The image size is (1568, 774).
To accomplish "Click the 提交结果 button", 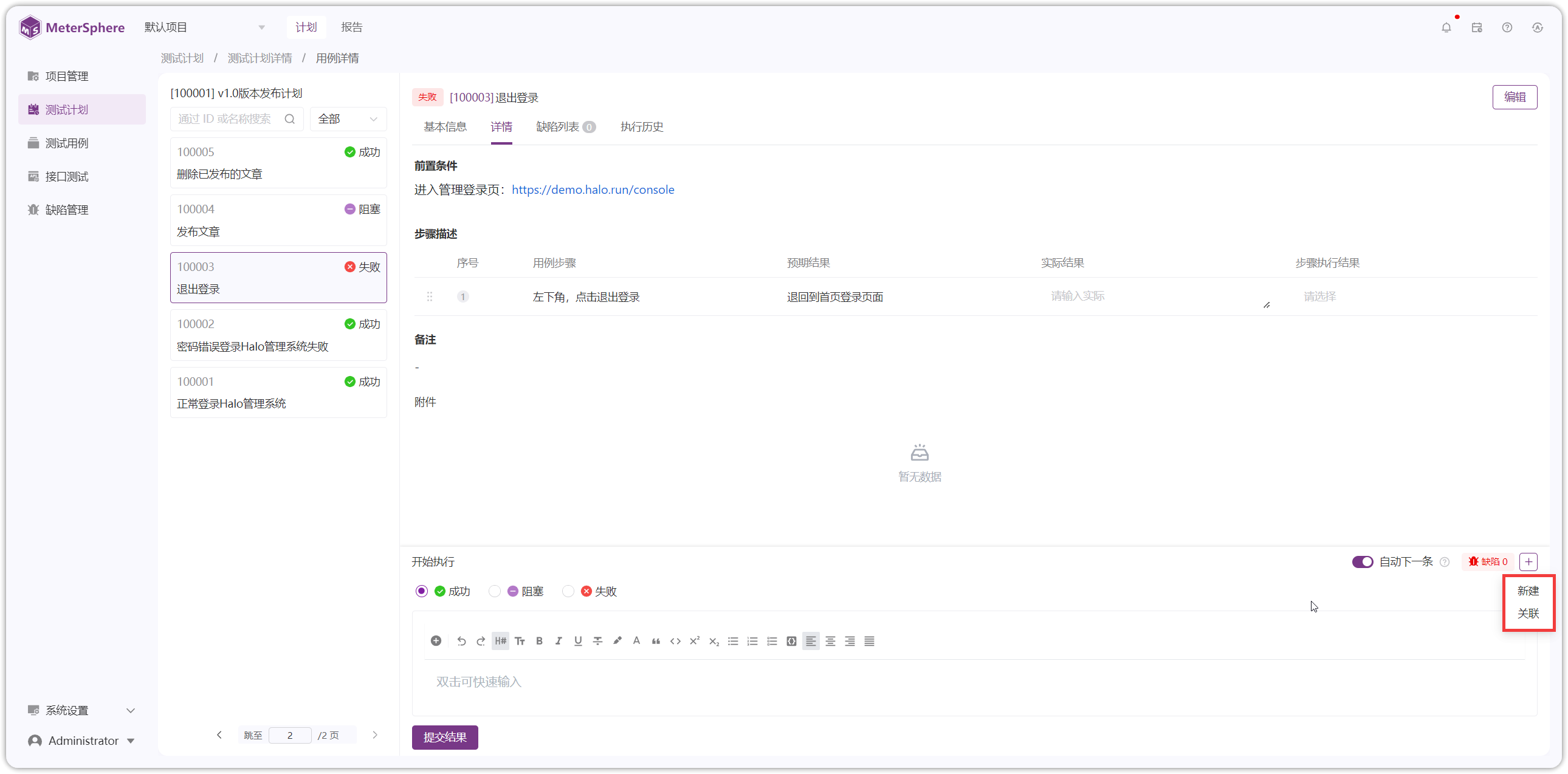I will (445, 738).
